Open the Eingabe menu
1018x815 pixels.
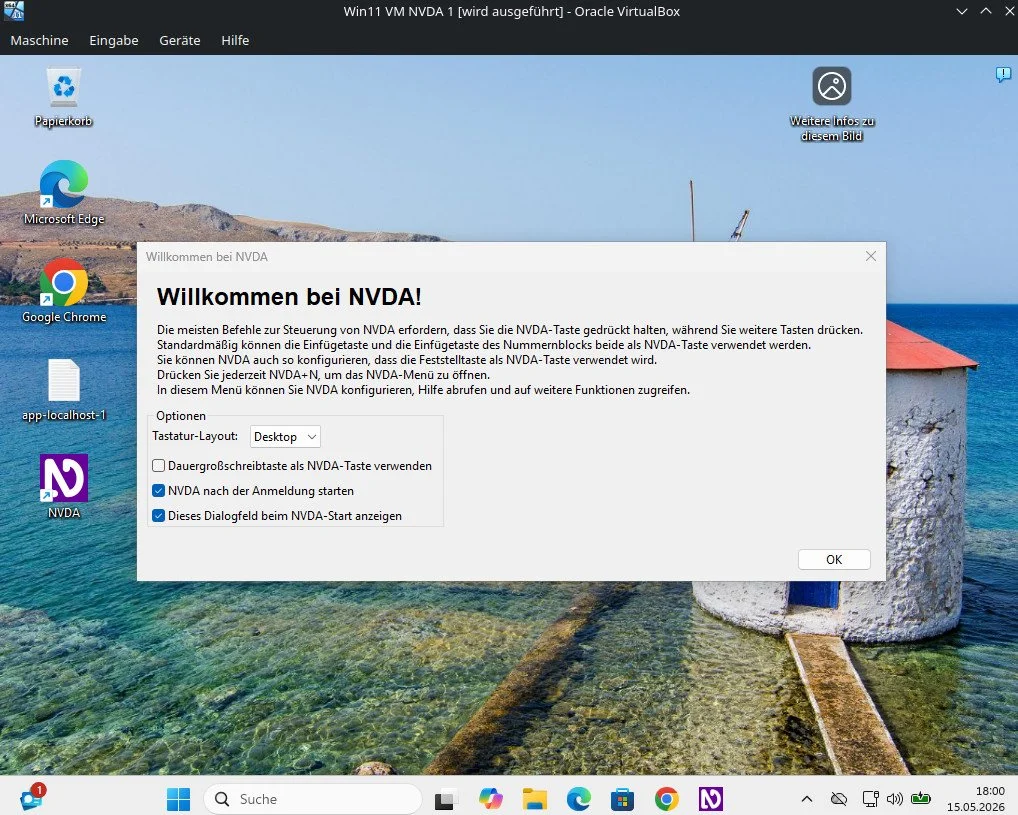tap(114, 40)
